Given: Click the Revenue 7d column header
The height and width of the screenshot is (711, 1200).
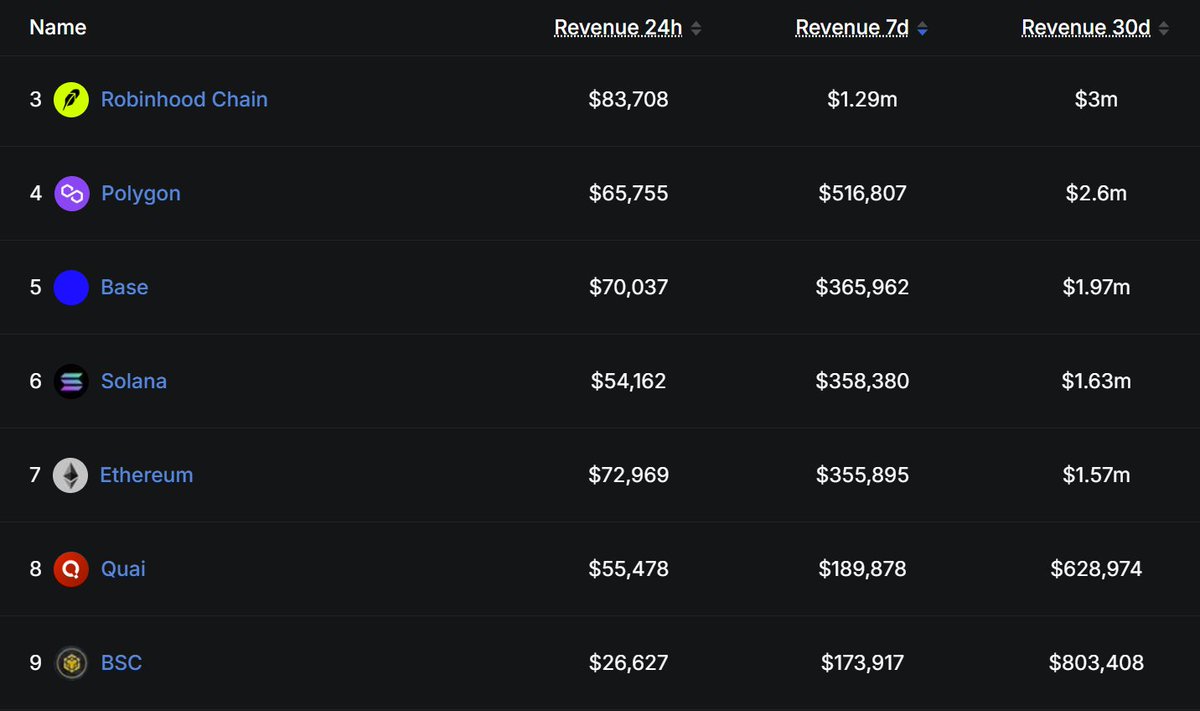Looking at the screenshot, I should (852, 28).
